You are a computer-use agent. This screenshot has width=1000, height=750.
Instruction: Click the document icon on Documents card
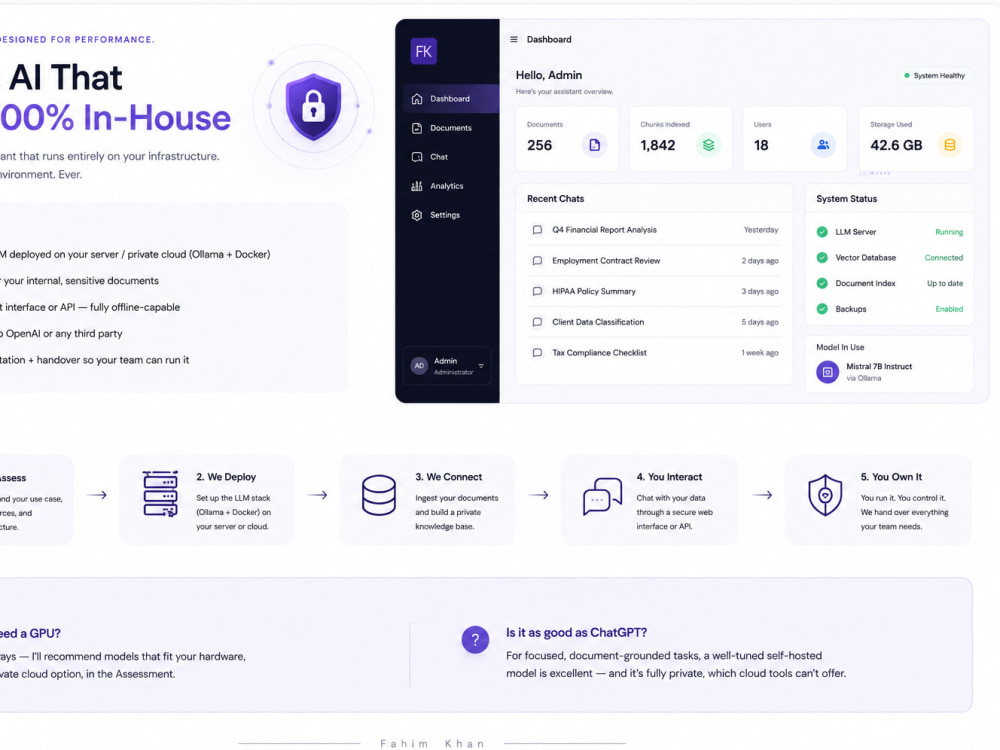click(x=594, y=145)
